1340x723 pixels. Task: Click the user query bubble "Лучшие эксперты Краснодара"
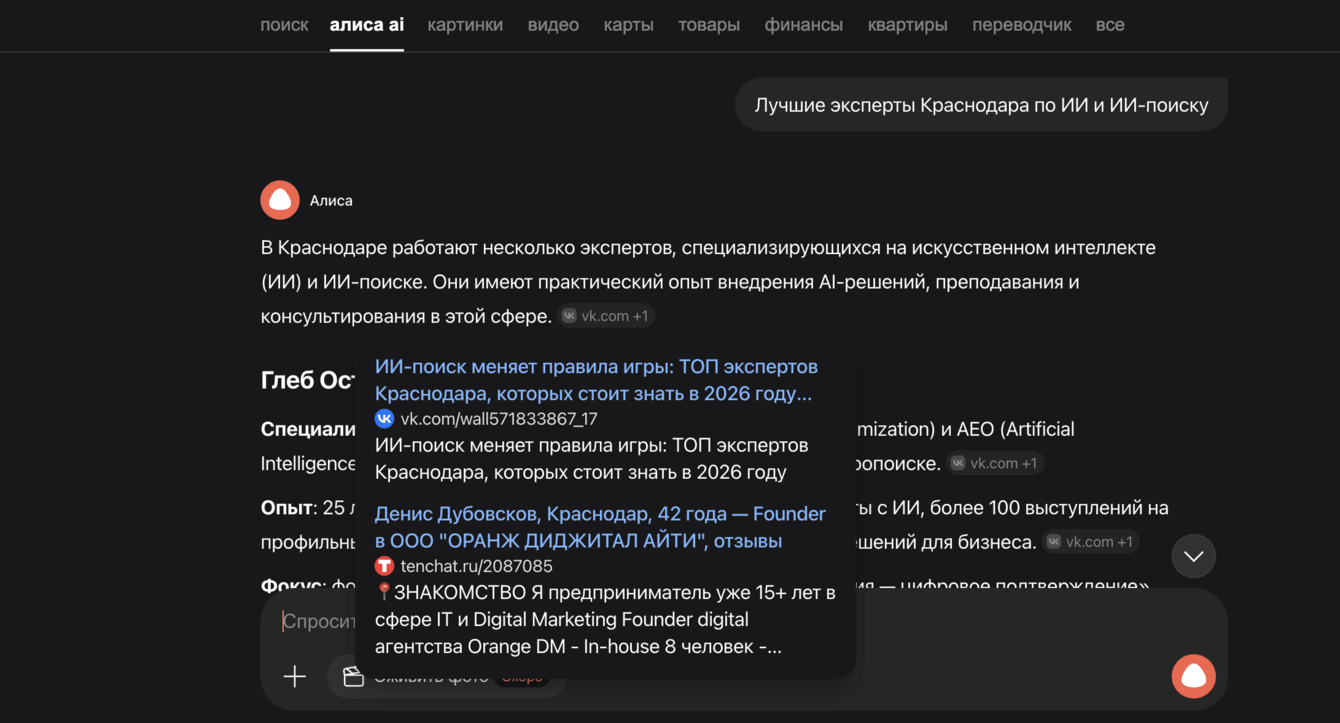tap(981, 105)
